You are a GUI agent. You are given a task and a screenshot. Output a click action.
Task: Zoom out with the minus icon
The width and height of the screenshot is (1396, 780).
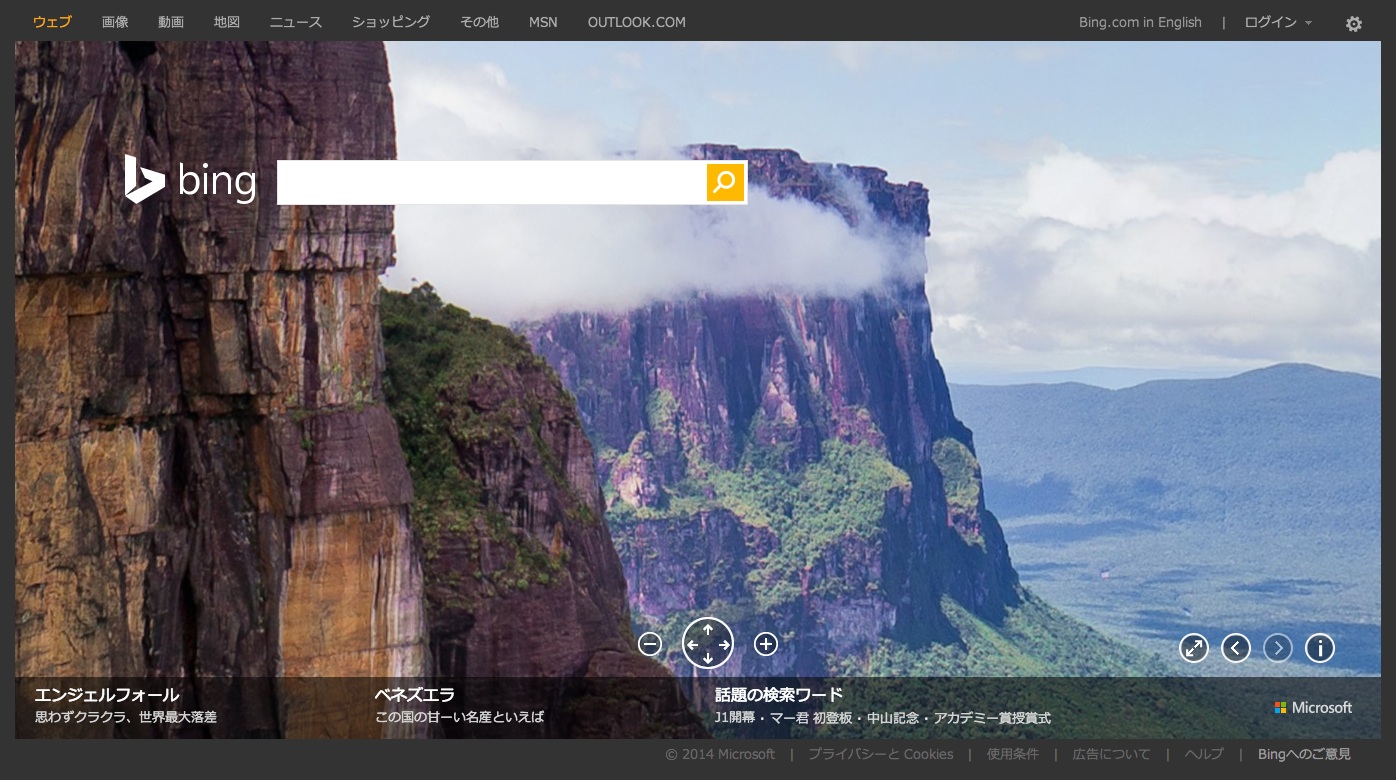coord(650,644)
